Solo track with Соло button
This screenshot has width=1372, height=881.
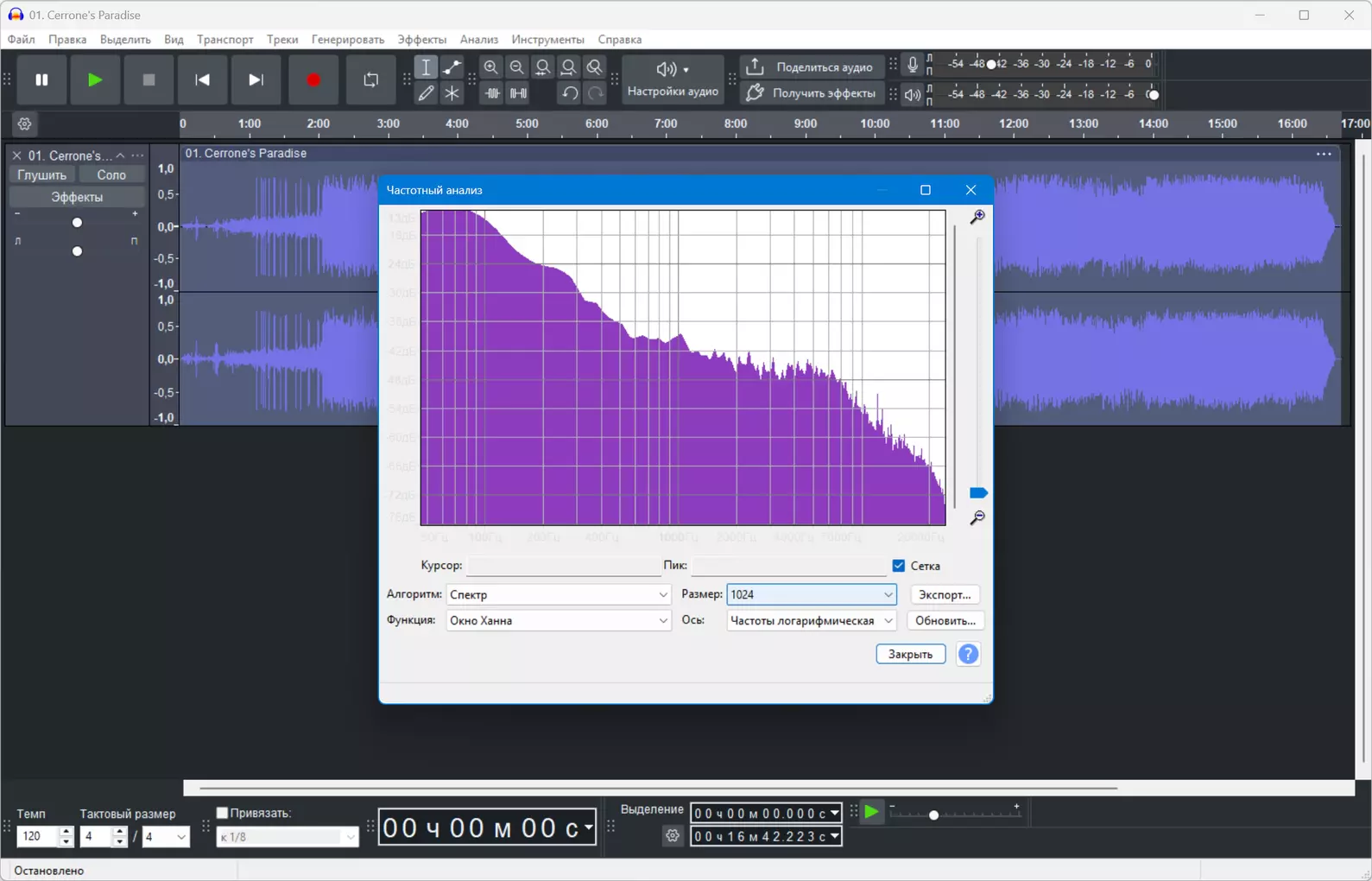[x=111, y=174]
